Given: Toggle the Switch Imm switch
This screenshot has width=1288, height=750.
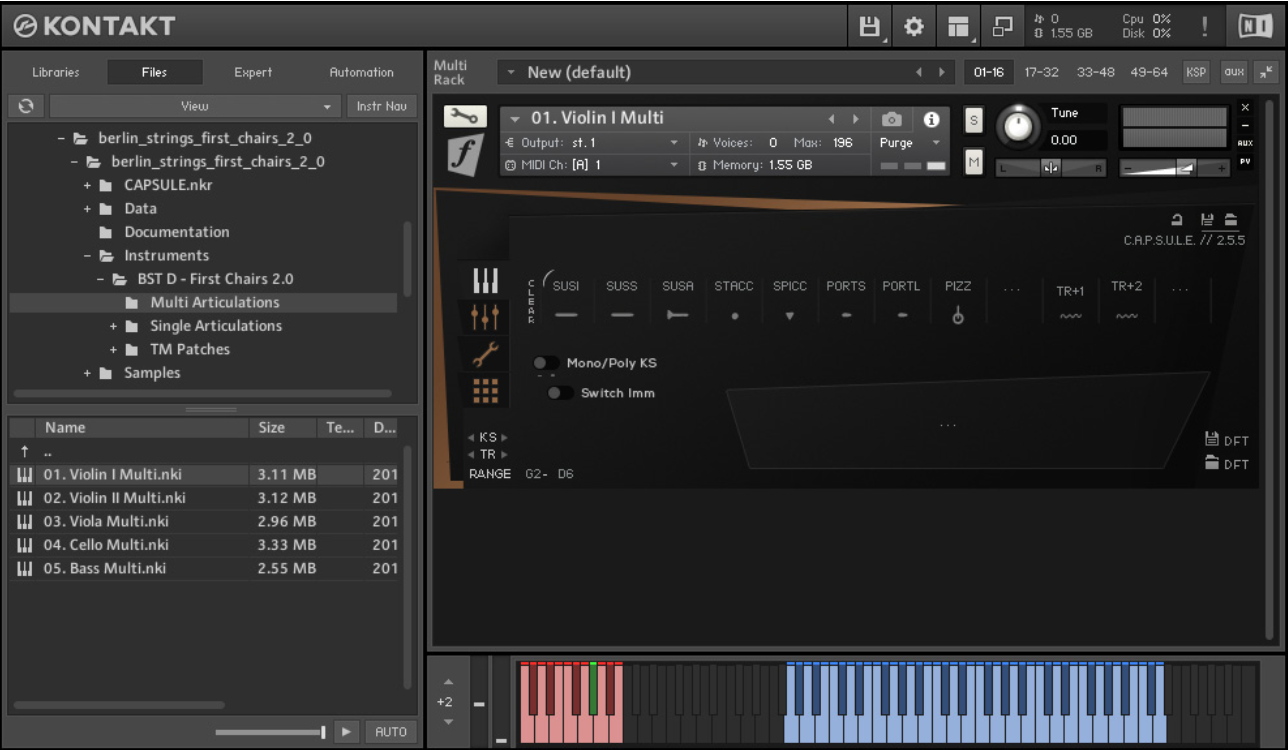Looking at the screenshot, I should (x=560, y=393).
